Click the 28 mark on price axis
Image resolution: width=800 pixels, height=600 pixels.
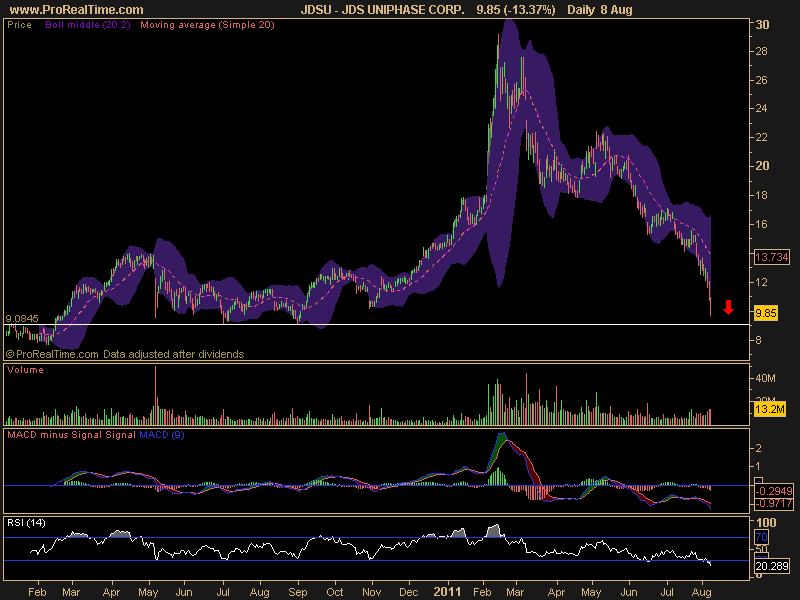click(761, 51)
